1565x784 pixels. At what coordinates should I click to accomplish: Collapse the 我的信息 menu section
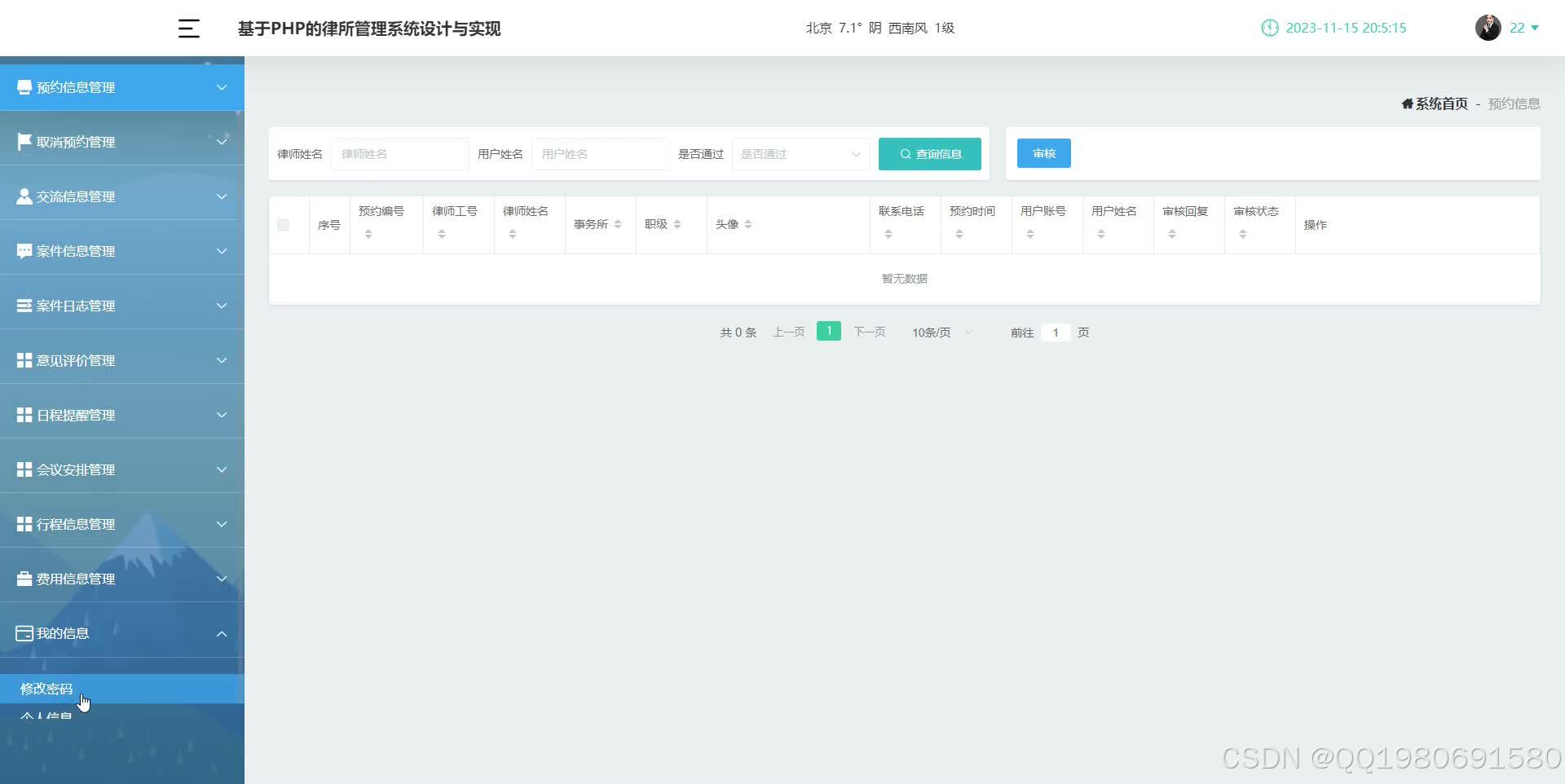click(221, 632)
